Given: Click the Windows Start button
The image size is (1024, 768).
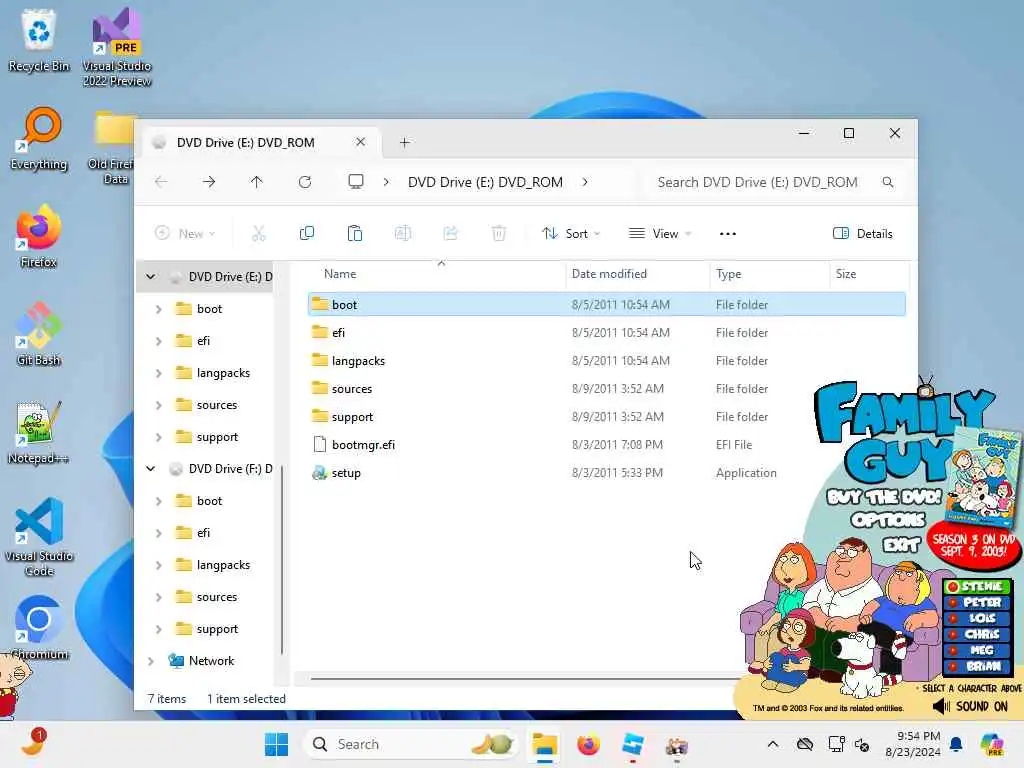Looking at the screenshot, I should (276, 744).
